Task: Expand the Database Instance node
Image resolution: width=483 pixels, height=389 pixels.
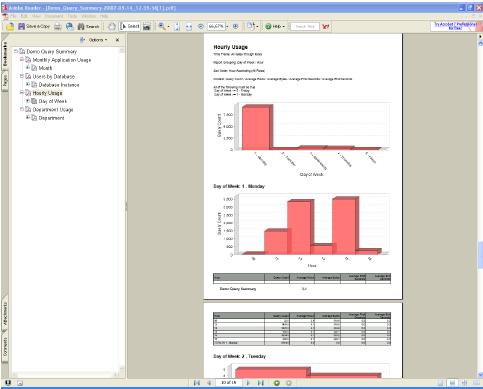Action: click(x=28, y=84)
